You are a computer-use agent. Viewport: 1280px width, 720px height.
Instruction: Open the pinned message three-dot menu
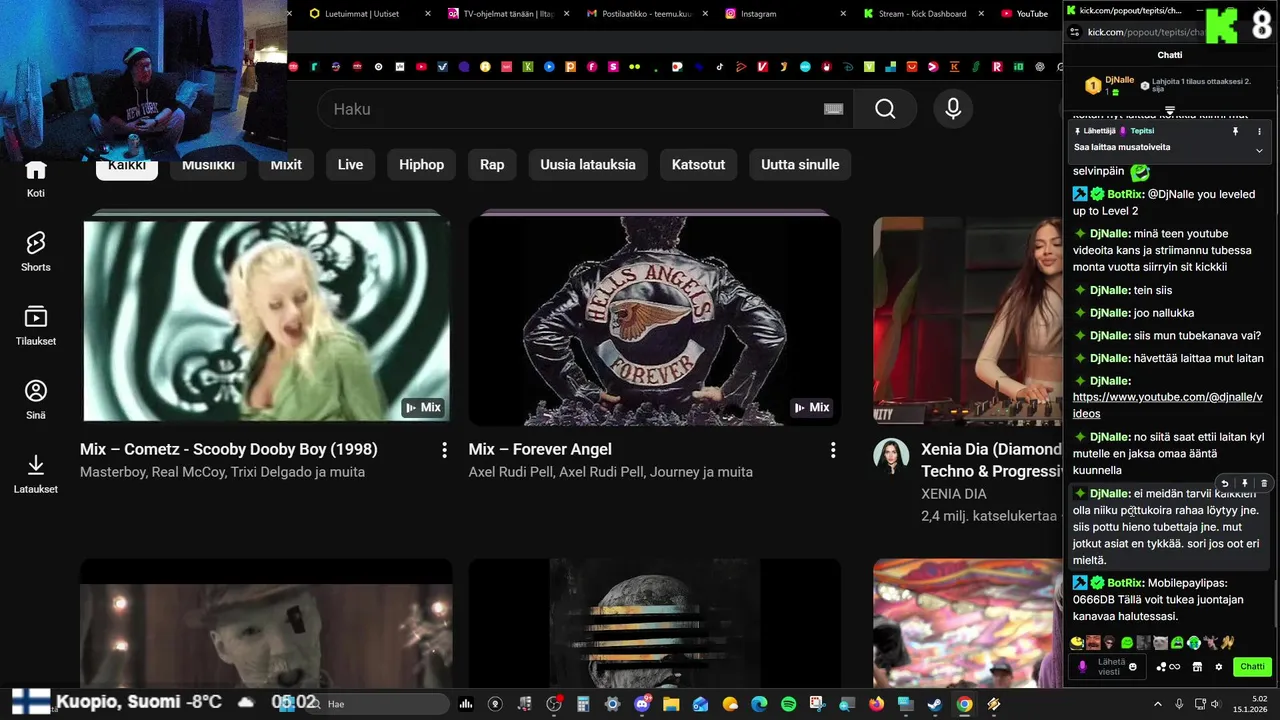1259,131
